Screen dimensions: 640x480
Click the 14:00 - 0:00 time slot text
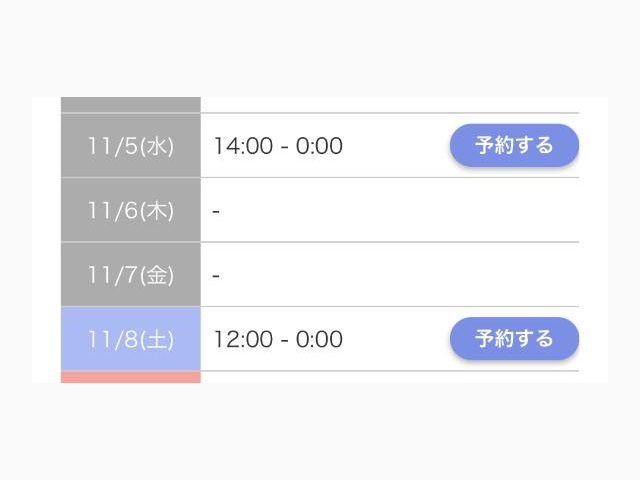point(277,146)
